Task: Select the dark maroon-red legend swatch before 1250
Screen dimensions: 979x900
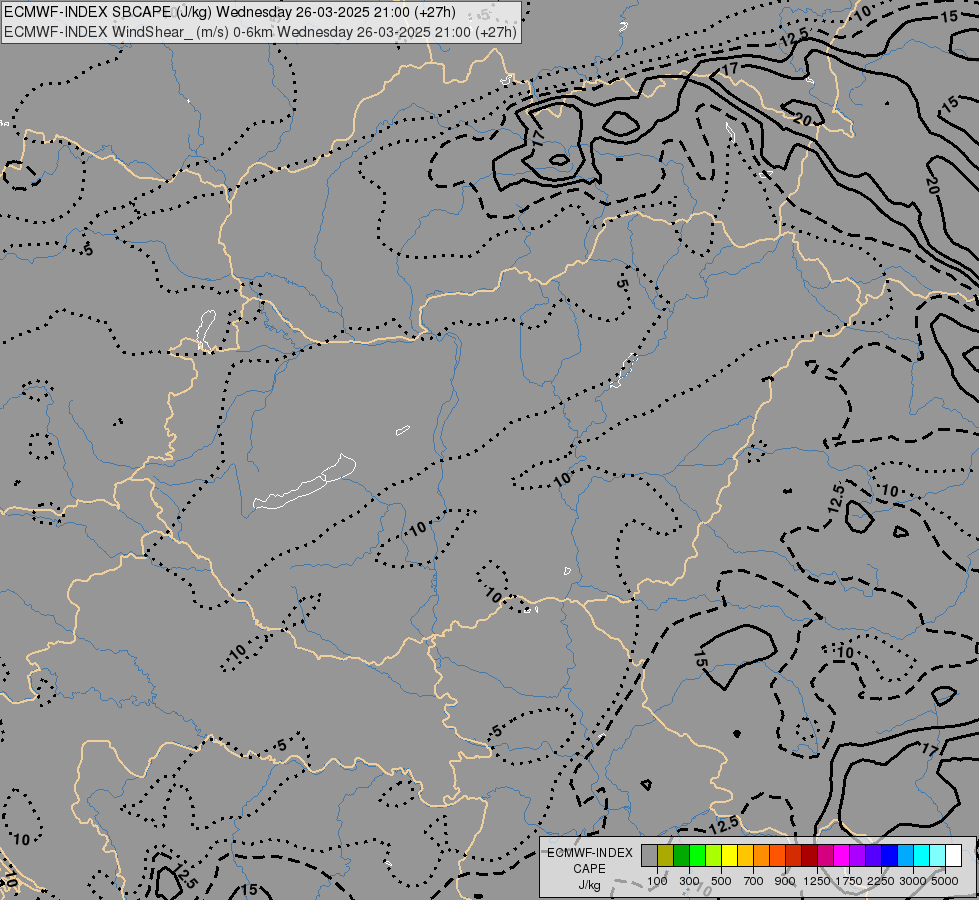Action: tap(810, 855)
